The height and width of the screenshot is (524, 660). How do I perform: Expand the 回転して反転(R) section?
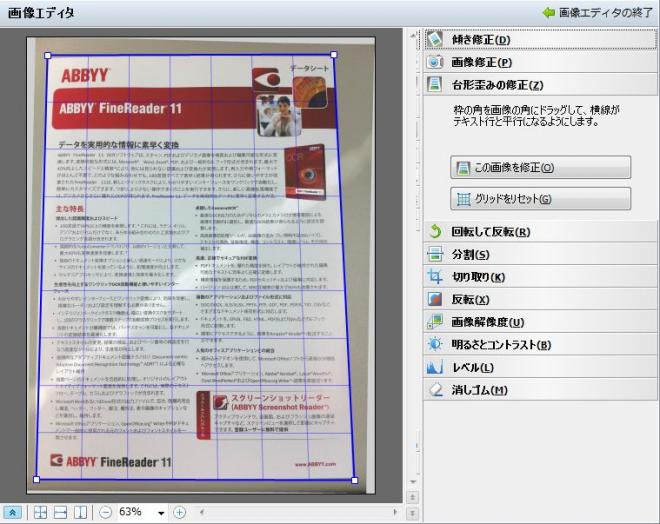540,231
